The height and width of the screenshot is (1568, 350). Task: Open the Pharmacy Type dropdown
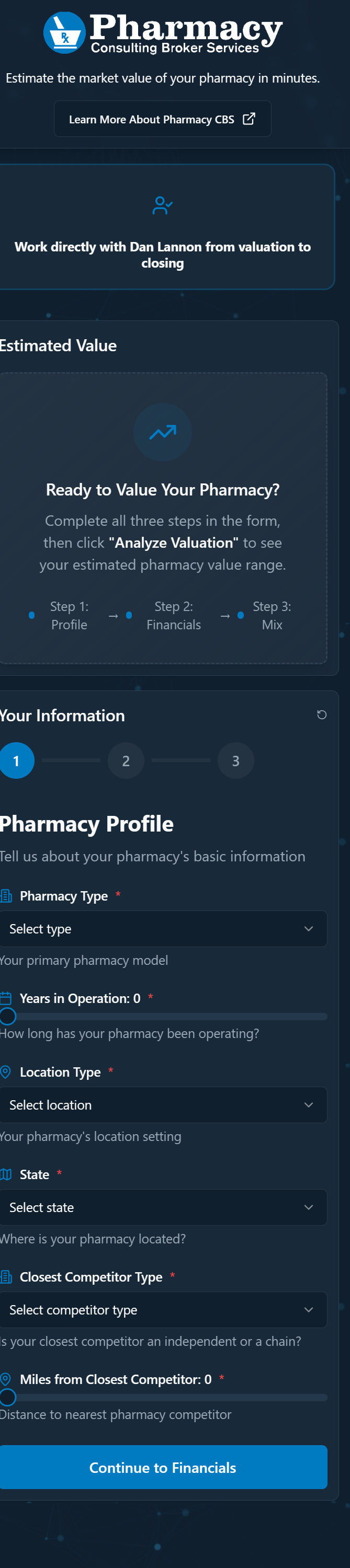pyautogui.click(x=162, y=929)
